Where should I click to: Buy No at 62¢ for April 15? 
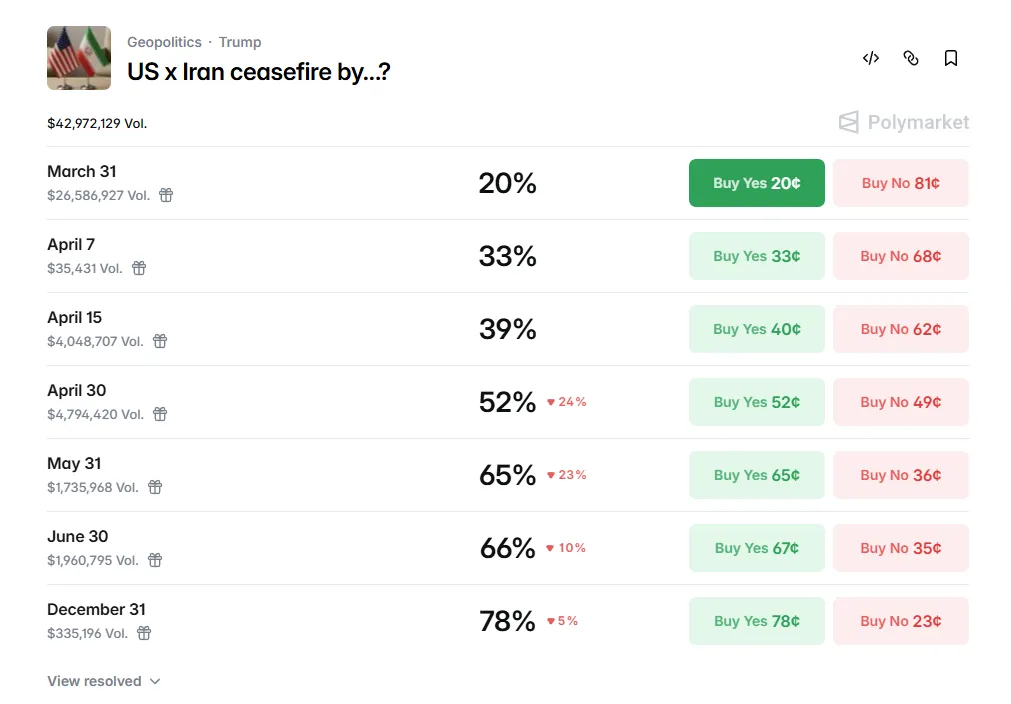[x=900, y=329]
